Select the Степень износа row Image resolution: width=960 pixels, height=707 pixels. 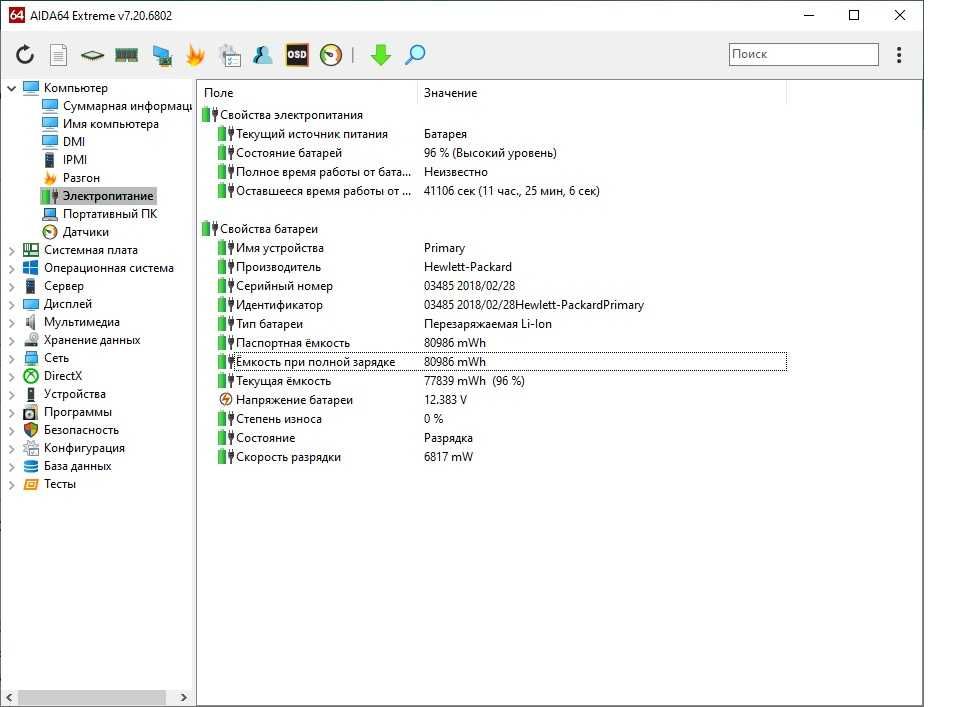pos(501,419)
